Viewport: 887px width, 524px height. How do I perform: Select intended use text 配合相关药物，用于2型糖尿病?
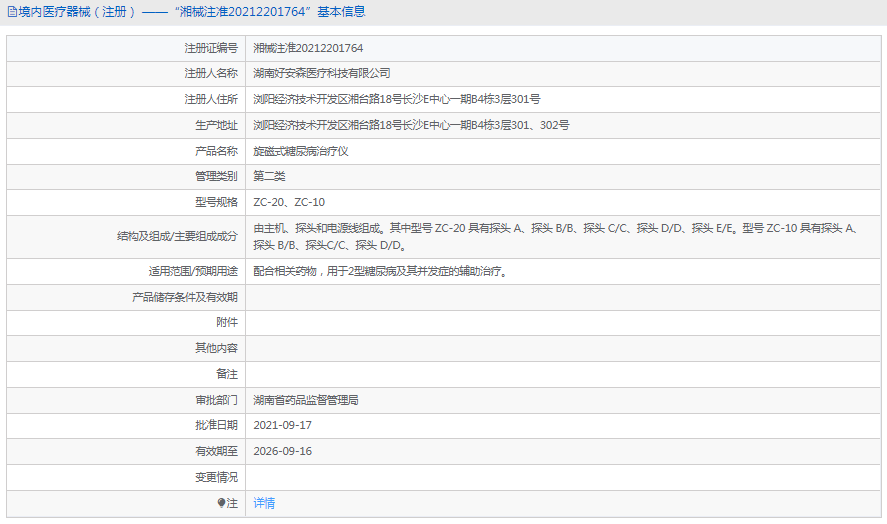pyautogui.click(x=380, y=271)
